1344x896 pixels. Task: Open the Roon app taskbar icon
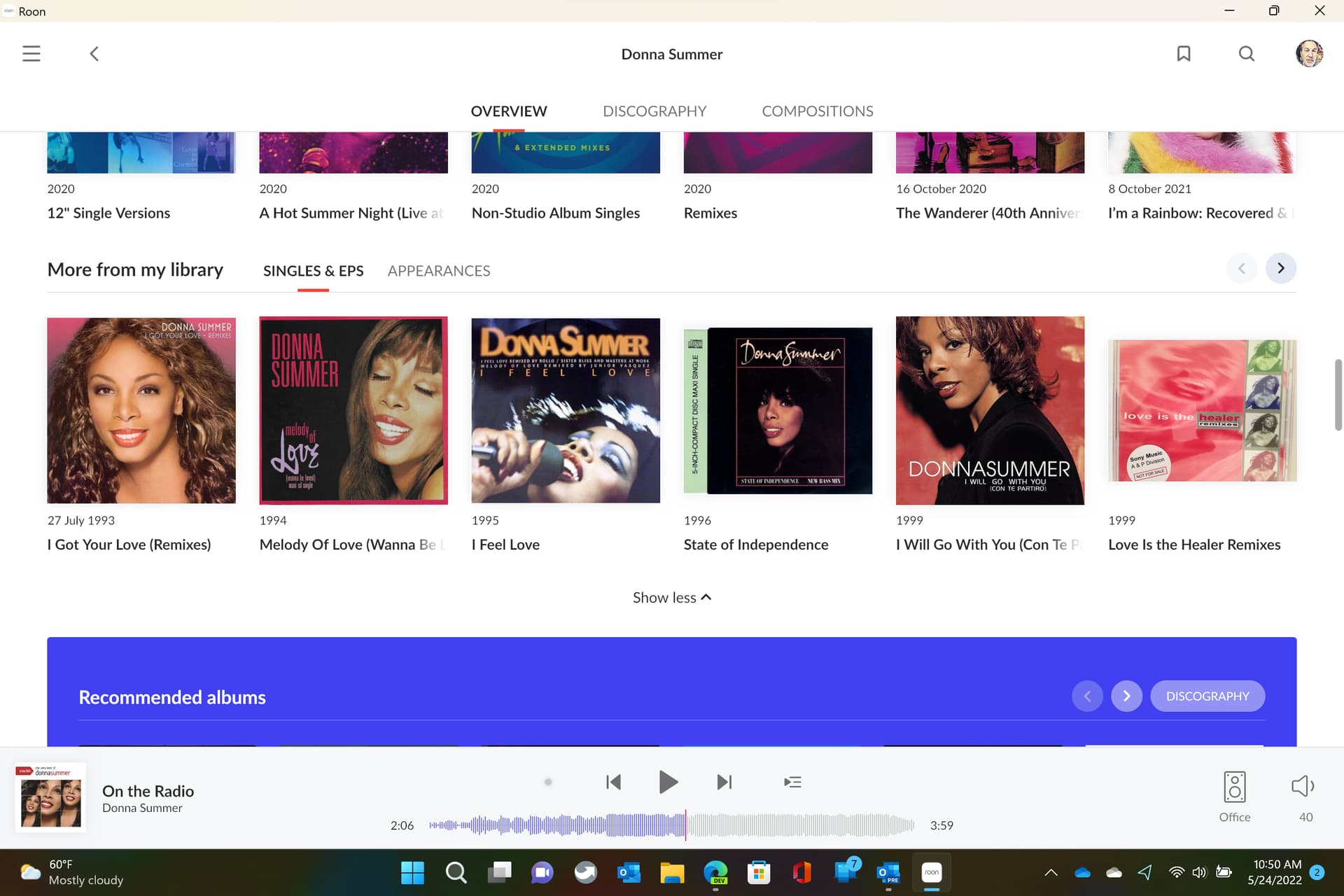coord(932,872)
